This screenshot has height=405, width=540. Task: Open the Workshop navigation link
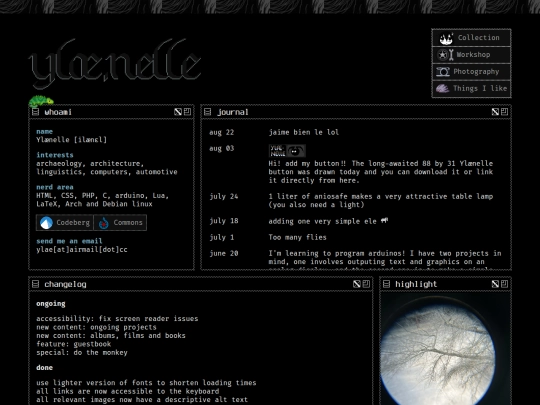pyautogui.click(x=471, y=55)
